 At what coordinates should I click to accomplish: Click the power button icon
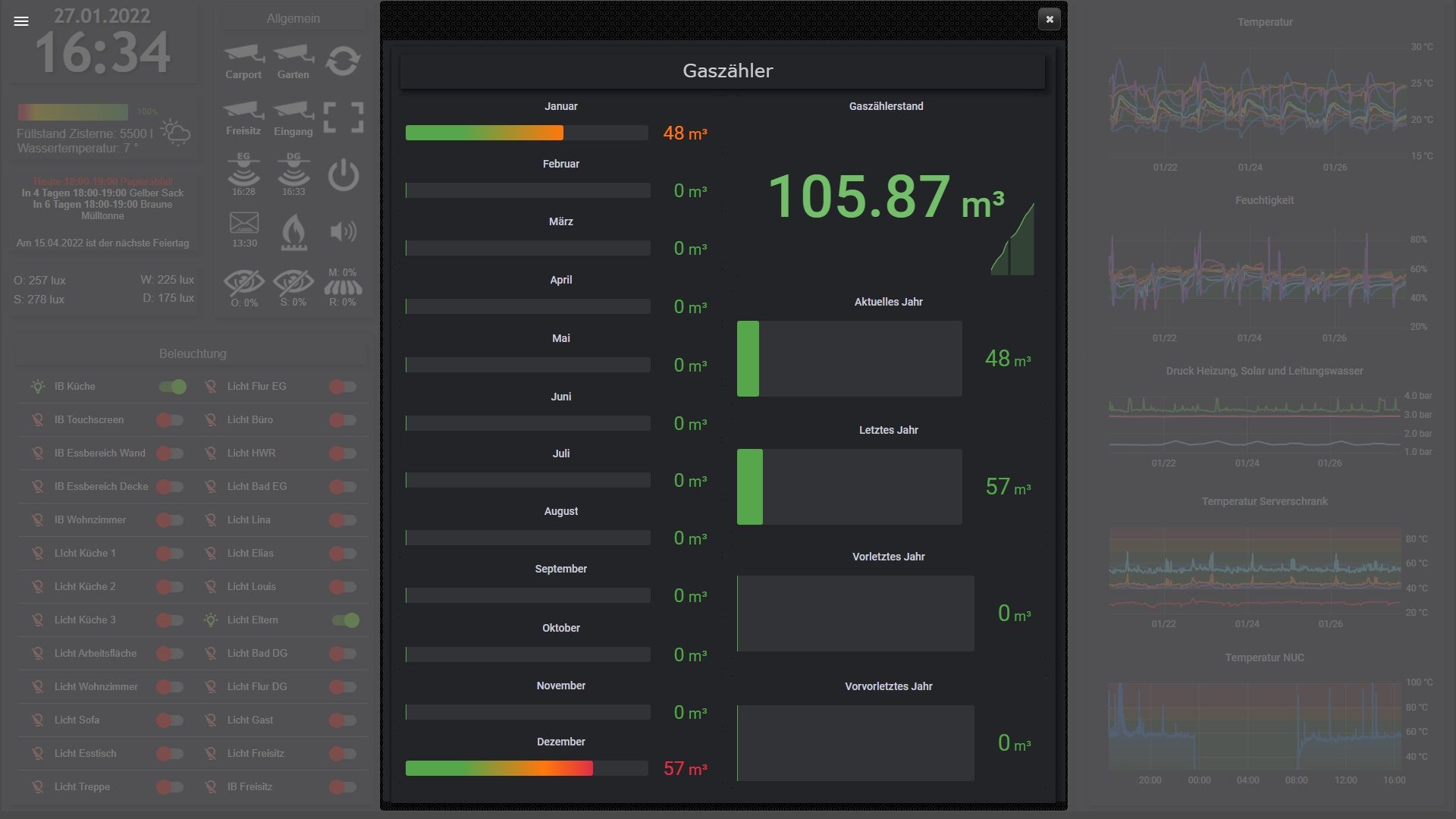pos(343,175)
